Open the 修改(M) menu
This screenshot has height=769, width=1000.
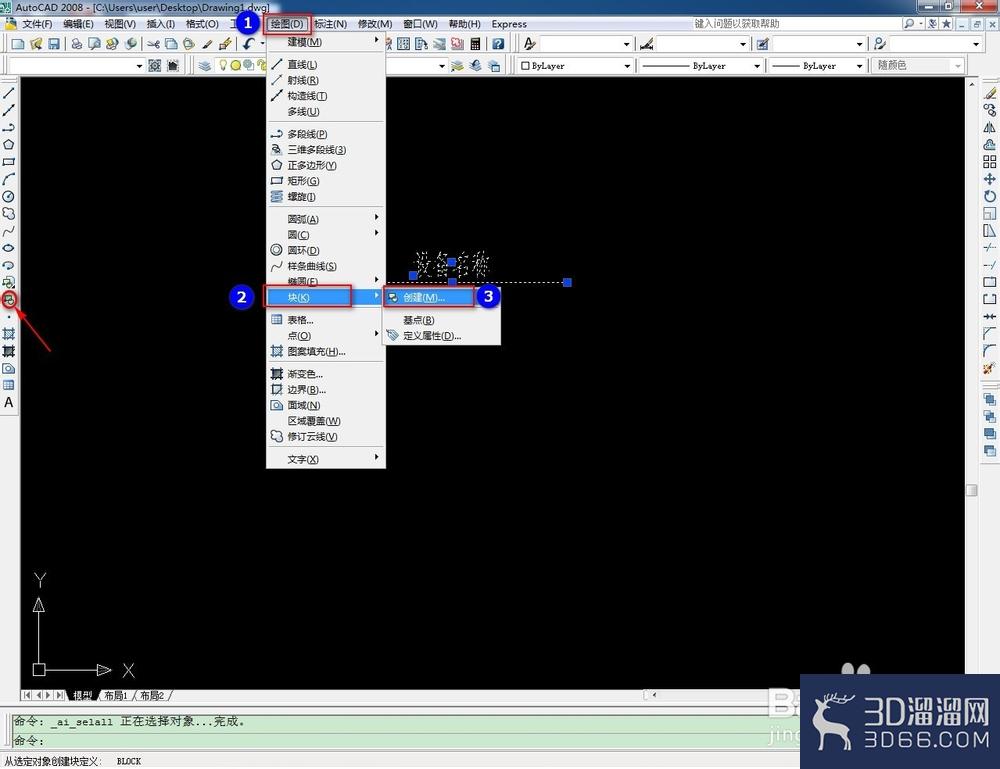coord(375,24)
